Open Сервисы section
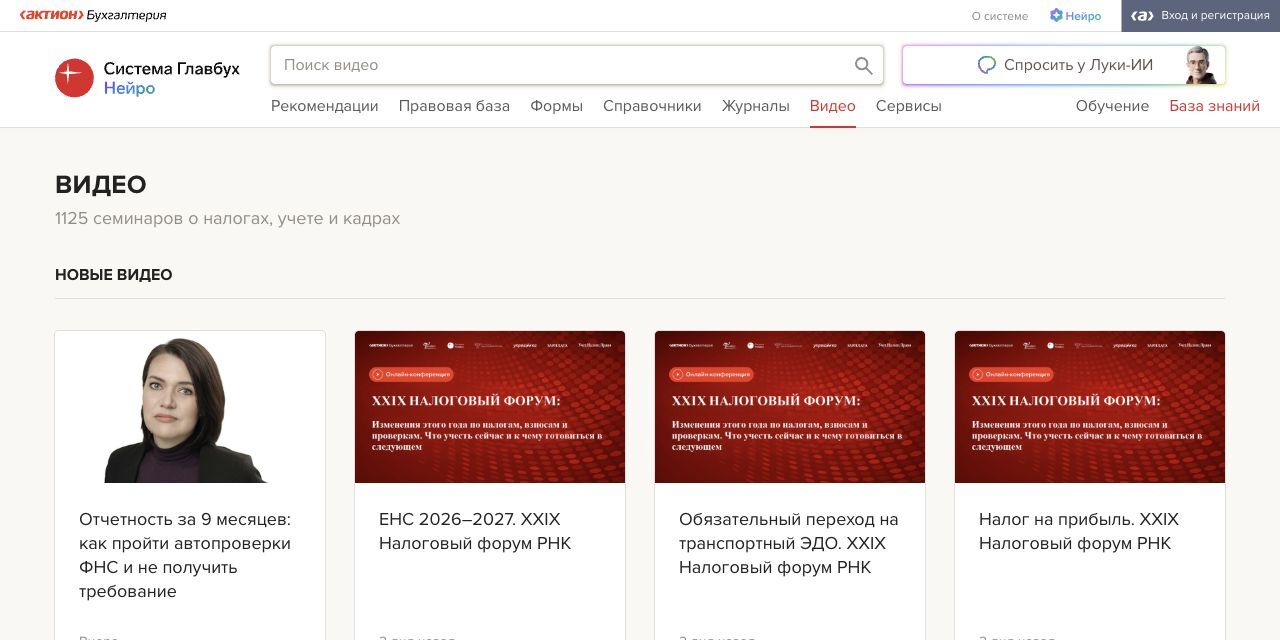 click(909, 106)
